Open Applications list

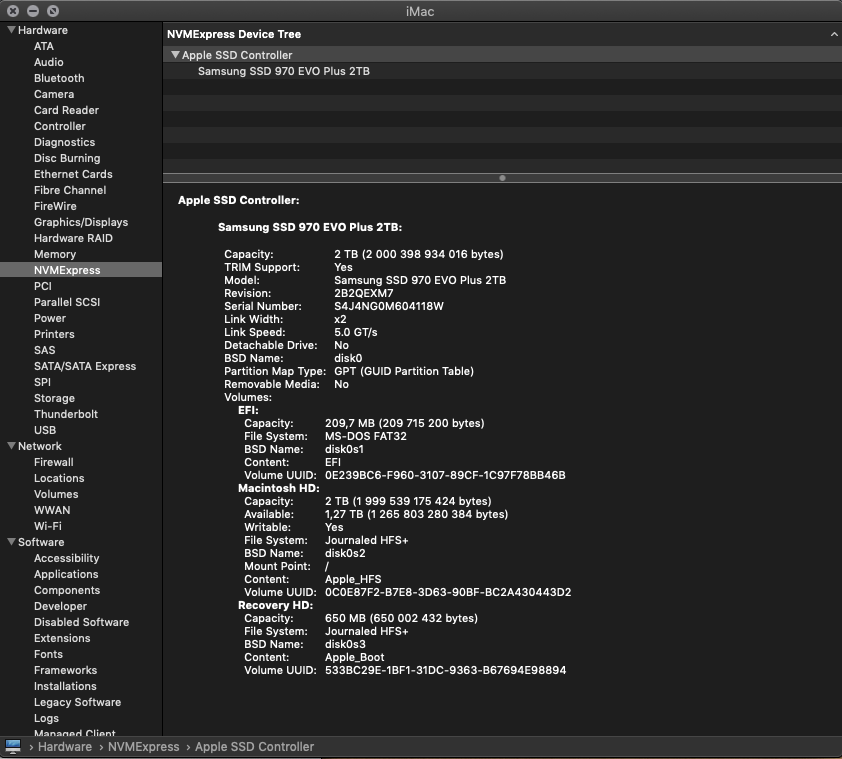66,574
